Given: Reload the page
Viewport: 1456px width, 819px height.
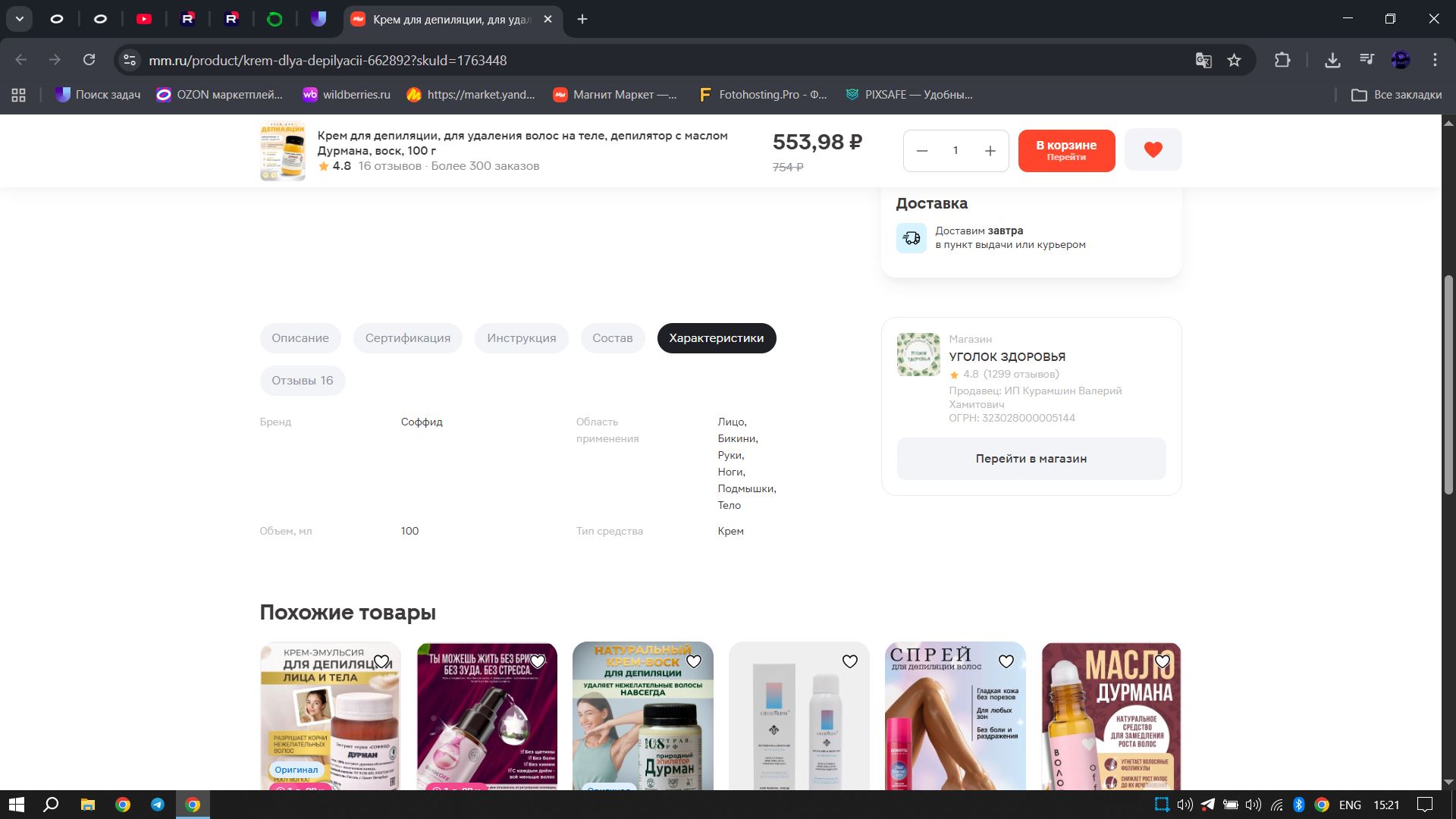Looking at the screenshot, I should pyautogui.click(x=89, y=60).
